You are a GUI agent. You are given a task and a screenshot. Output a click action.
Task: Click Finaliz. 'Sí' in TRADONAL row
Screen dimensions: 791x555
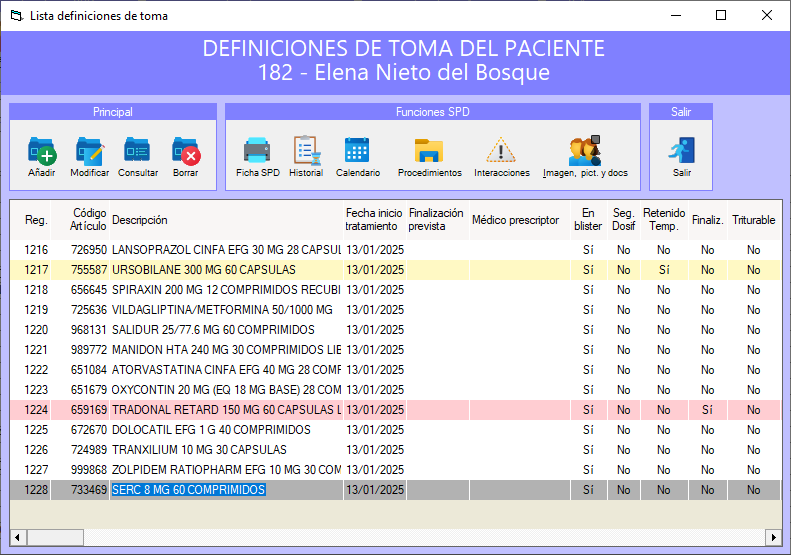(x=707, y=410)
